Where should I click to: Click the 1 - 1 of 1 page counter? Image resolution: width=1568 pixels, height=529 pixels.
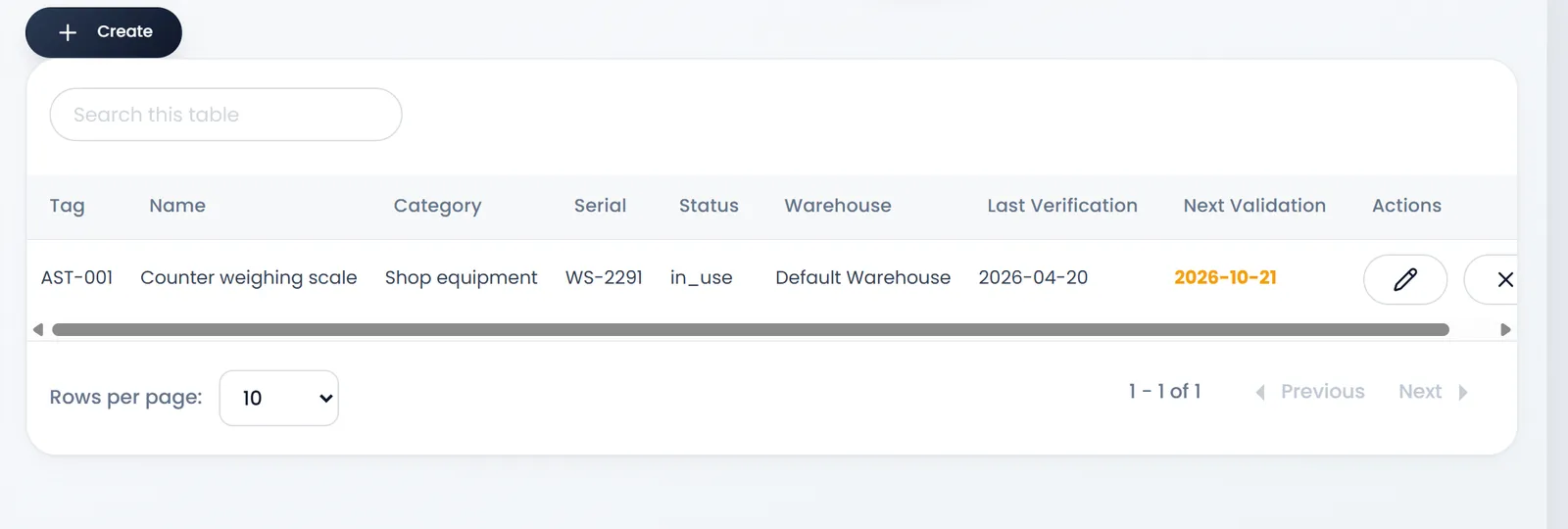1164,392
